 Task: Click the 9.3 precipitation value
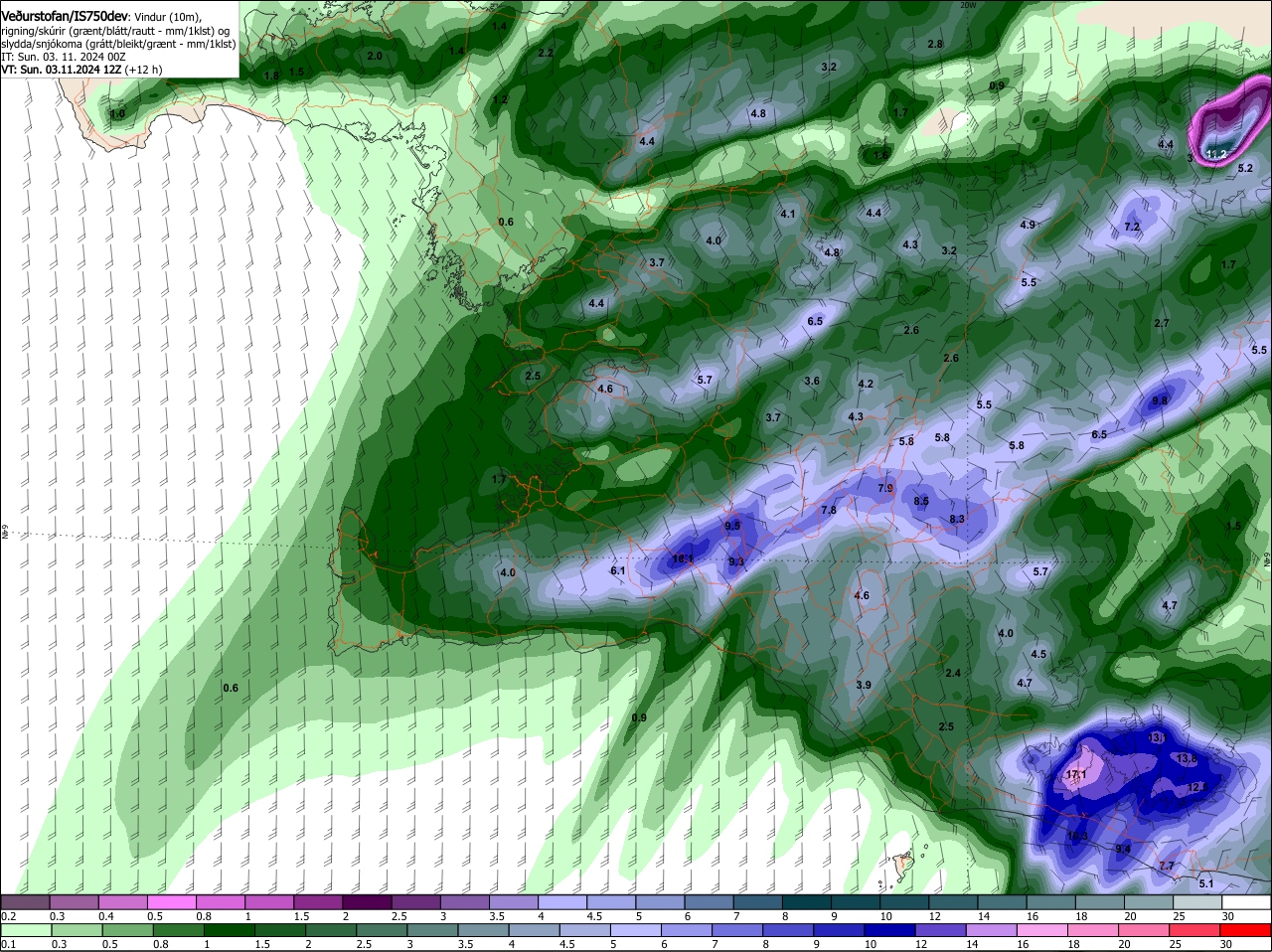[736, 561]
